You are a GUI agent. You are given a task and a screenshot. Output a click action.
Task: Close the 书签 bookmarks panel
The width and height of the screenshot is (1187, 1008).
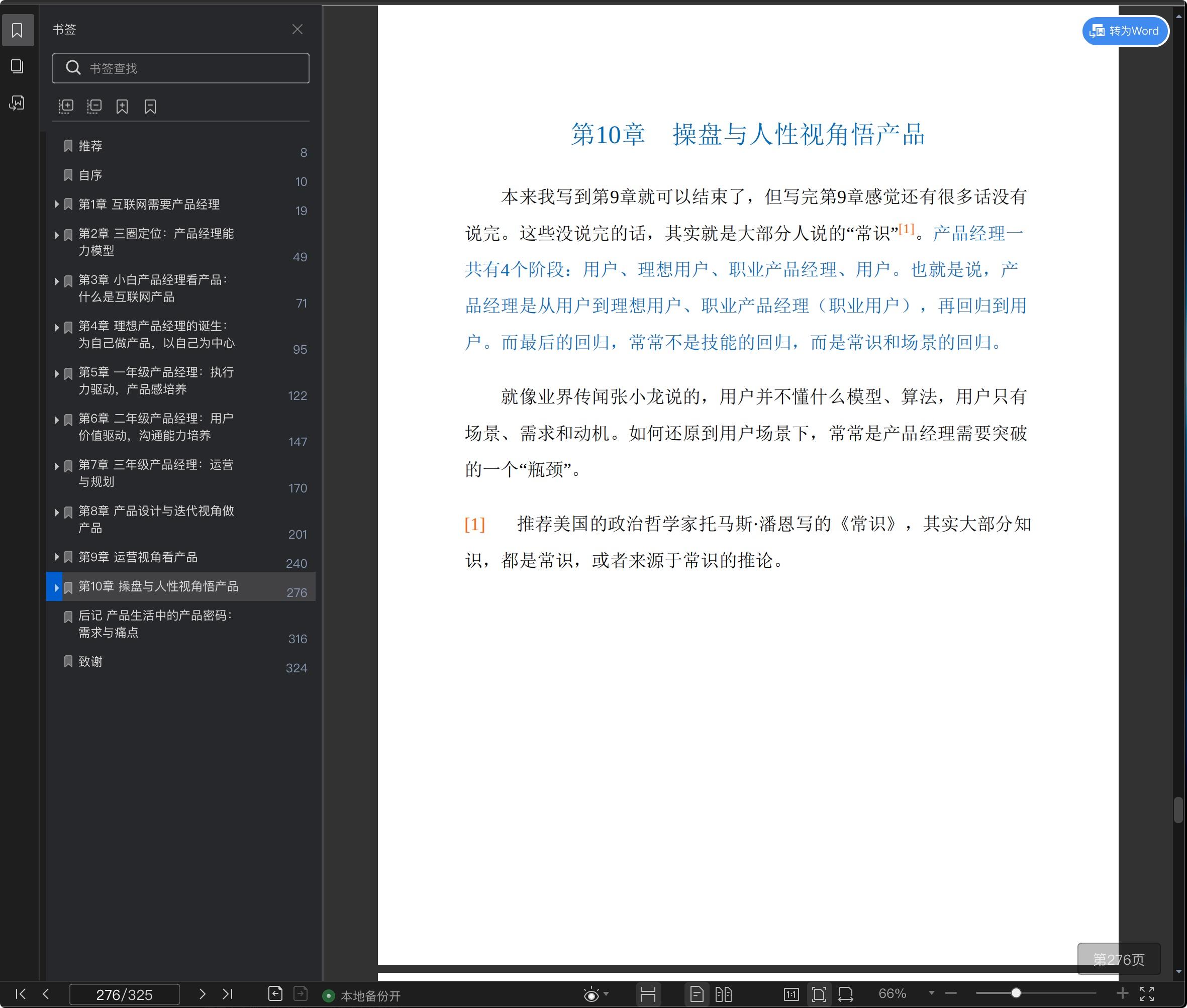(x=297, y=29)
